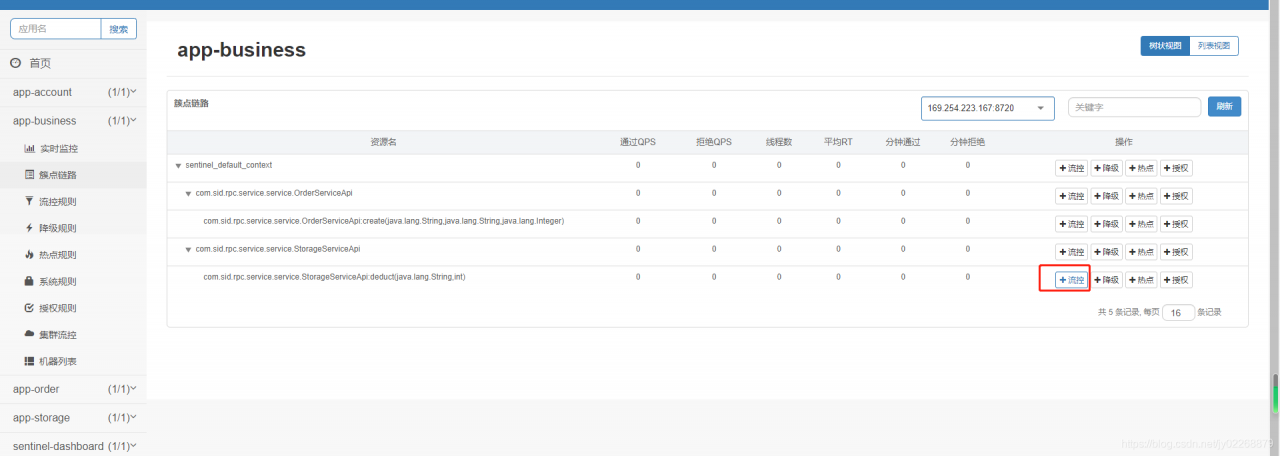This screenshot has height=456, width=1280.
Task: Add 热点 rule for StorageServiceApi row
Action: click(1141, 252)
